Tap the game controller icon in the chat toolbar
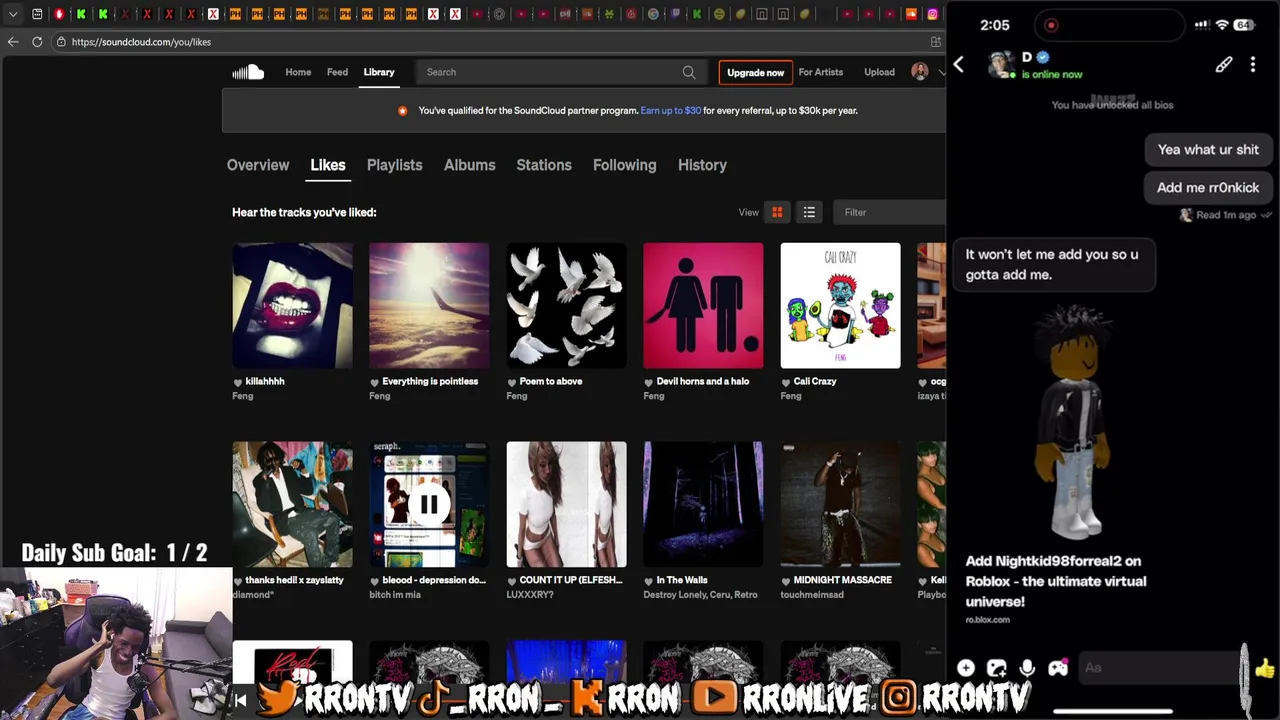This screenshot has height=720, width=1280. pyautogui.click(x=1058, y=668)
